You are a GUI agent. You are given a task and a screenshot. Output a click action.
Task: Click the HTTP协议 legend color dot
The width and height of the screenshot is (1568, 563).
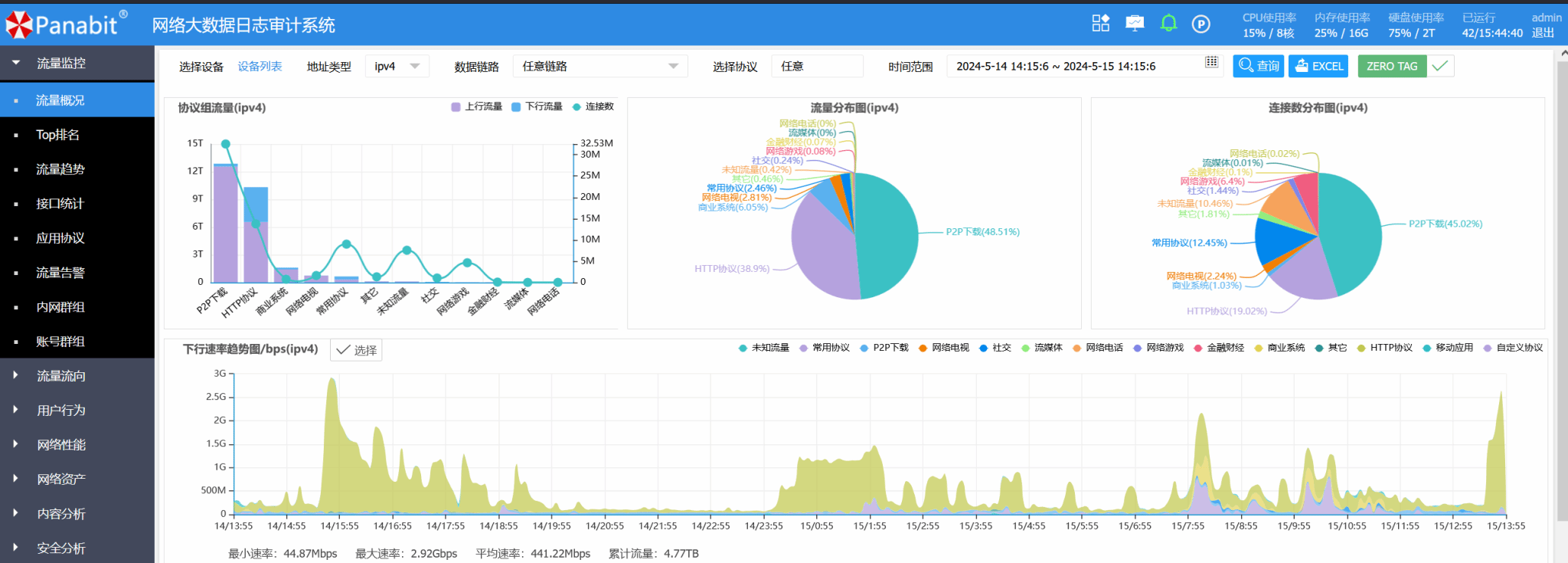point(1361,348)
